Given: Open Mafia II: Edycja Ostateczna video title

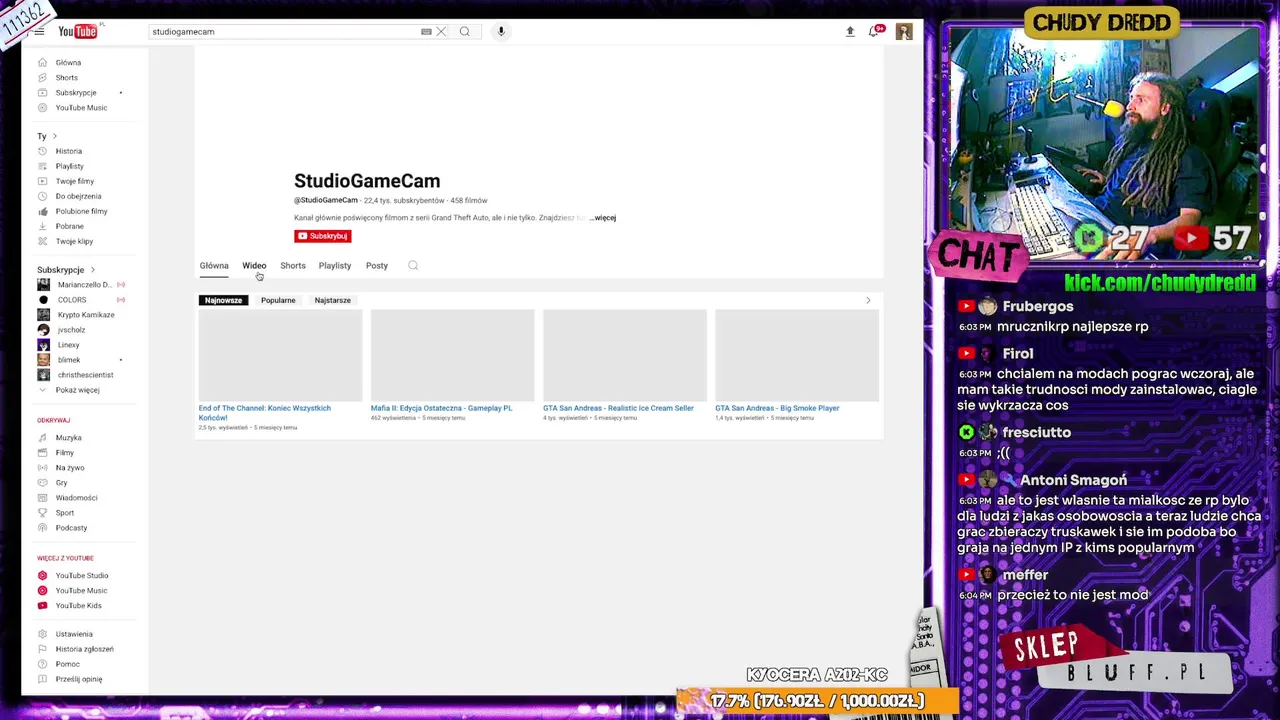Looking at the screenshot, I should [441, 408].
